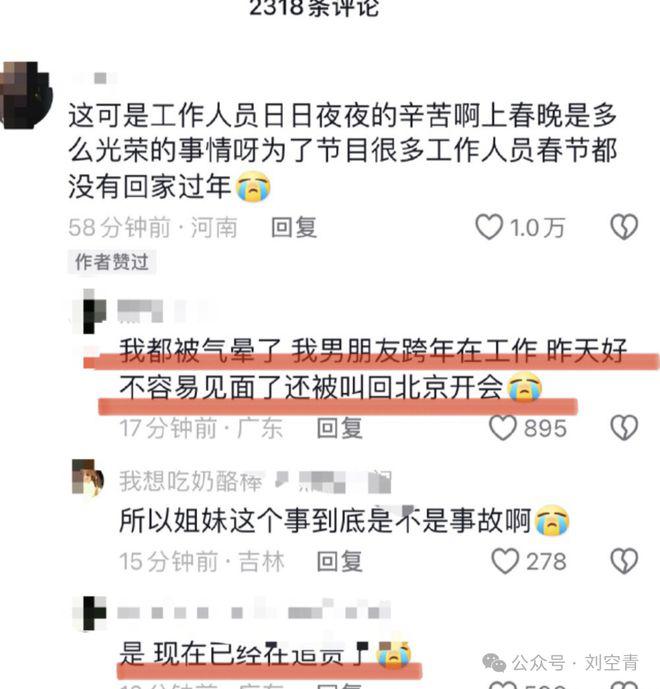Open 我想吃奶酪棒 username profile
The width and height of the screenshot is (660, 689).
[x=191, y=481]
